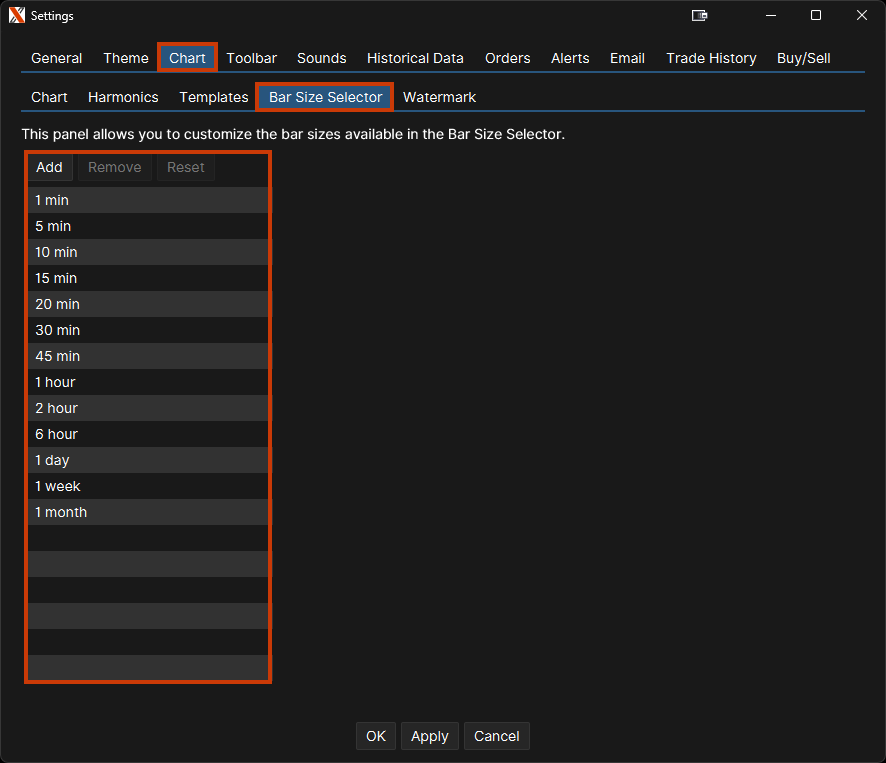Screen dimensions: 886x763
Task: Open the Trade History tab
Action: pyautogui.click(x=711, y=58)
